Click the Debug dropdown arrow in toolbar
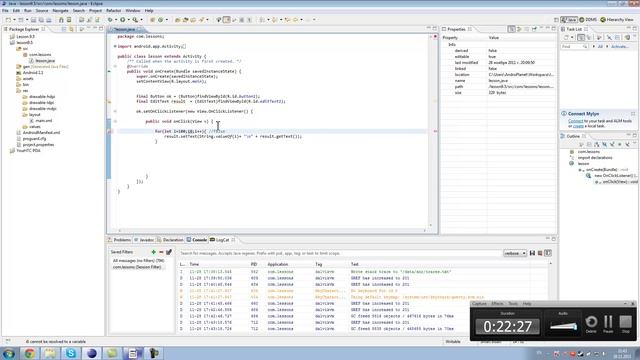Viewport: 640px width, 360px height. [116, 20]
